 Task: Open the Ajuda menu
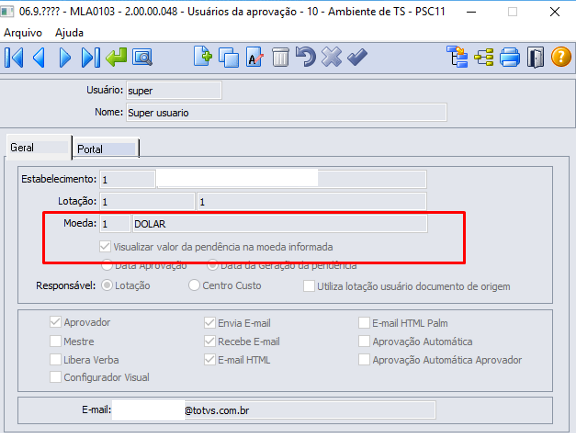coord(69,33)
